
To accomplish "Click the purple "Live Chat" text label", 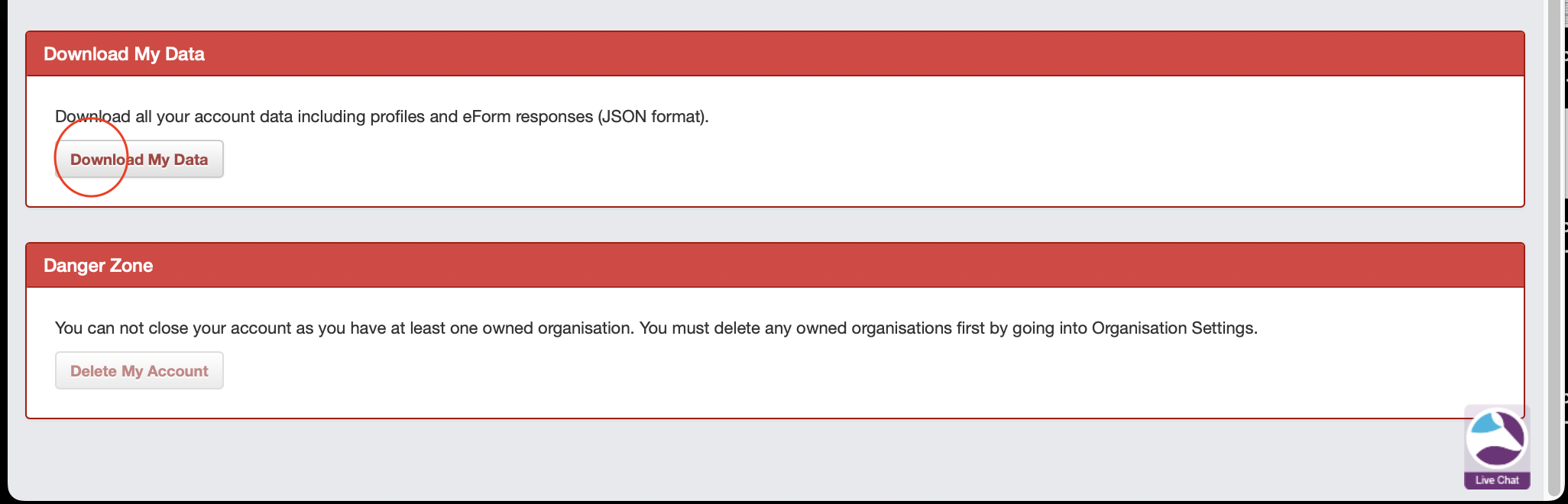I will 1497,480.
